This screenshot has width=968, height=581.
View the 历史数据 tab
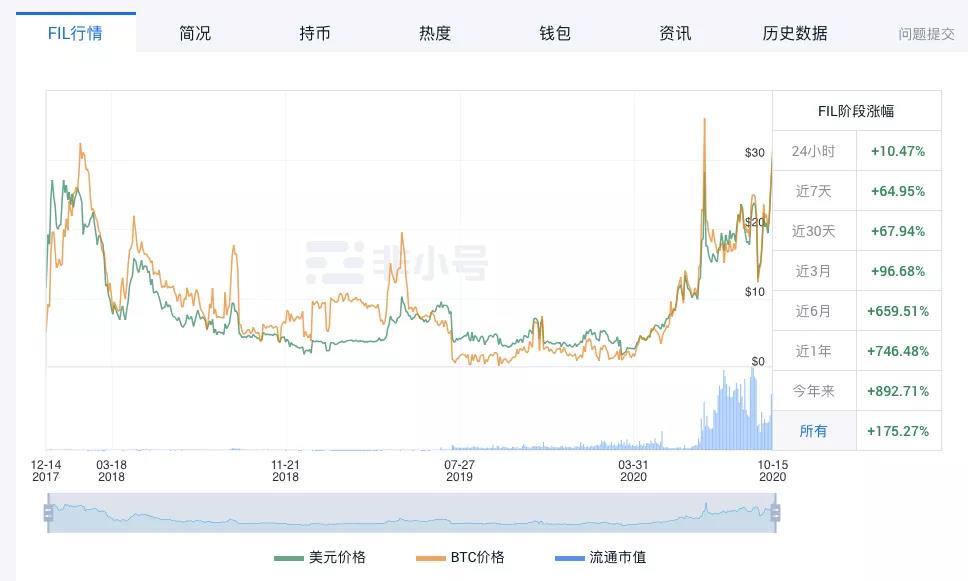click(795, 33)
